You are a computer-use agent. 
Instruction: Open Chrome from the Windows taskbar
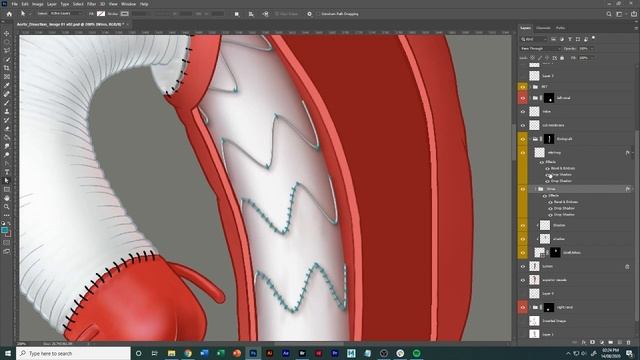(x=188, y=353)
